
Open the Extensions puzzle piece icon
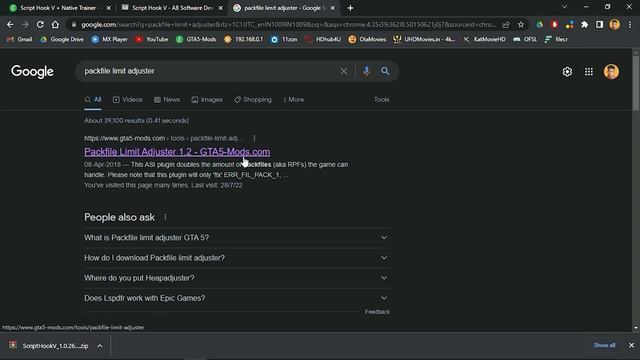pyautogui.click(x=584, y=24)
